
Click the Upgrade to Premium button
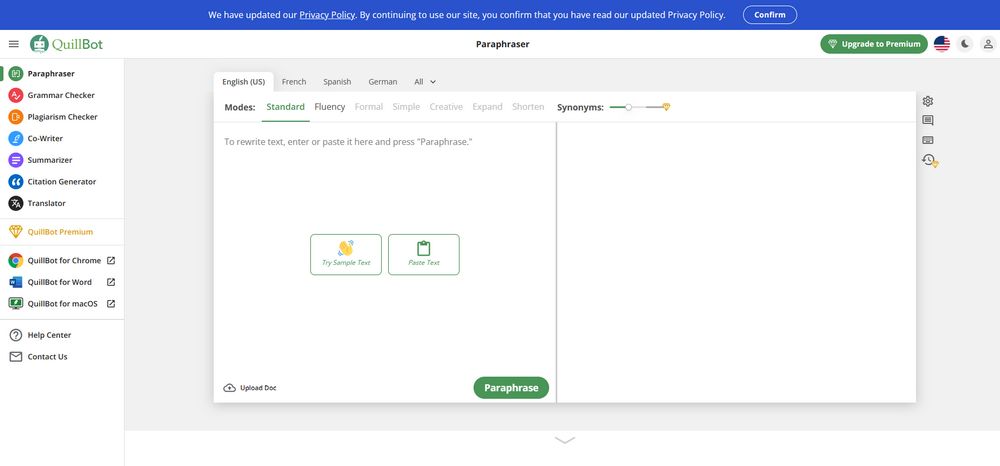(874, 44)
